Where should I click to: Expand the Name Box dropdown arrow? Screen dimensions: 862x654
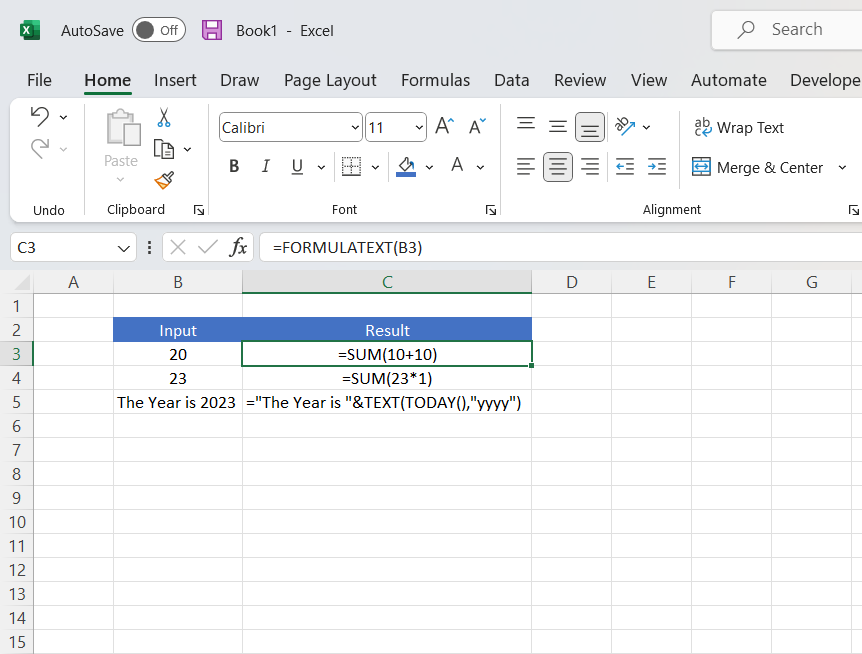click(x=124, y=248)
